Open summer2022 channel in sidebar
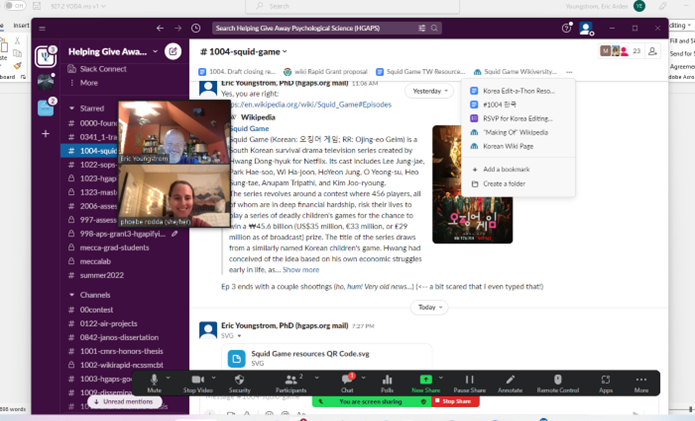The height and width of the screenshot is (421, 695). (x=103, y=275)
